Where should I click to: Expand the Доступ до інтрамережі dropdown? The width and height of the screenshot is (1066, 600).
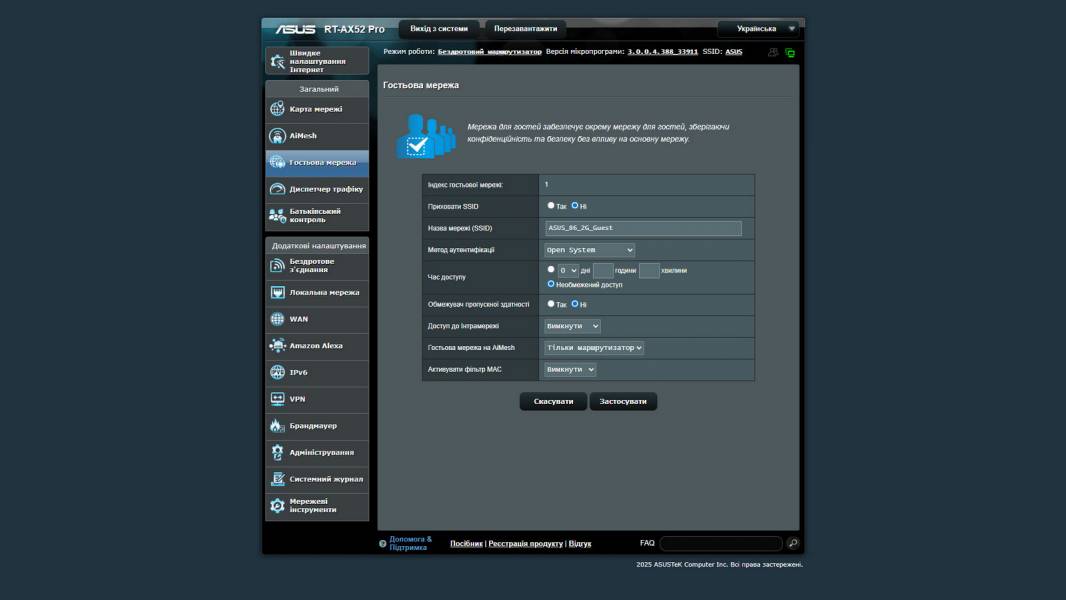tap(572, 326)
